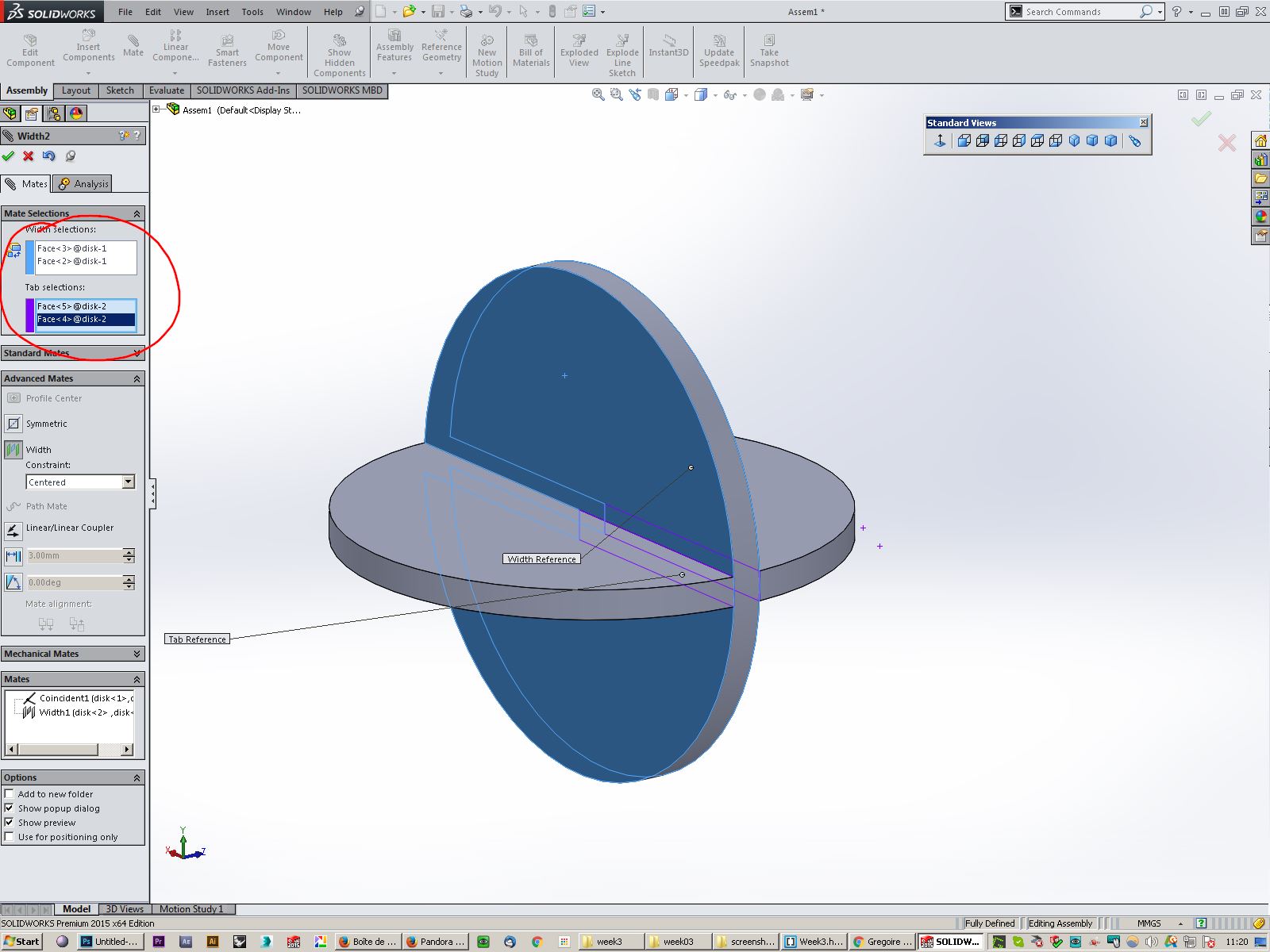Collapse the Mates list section
This screenshot has height=952, width=1270.
pos(137,679)
